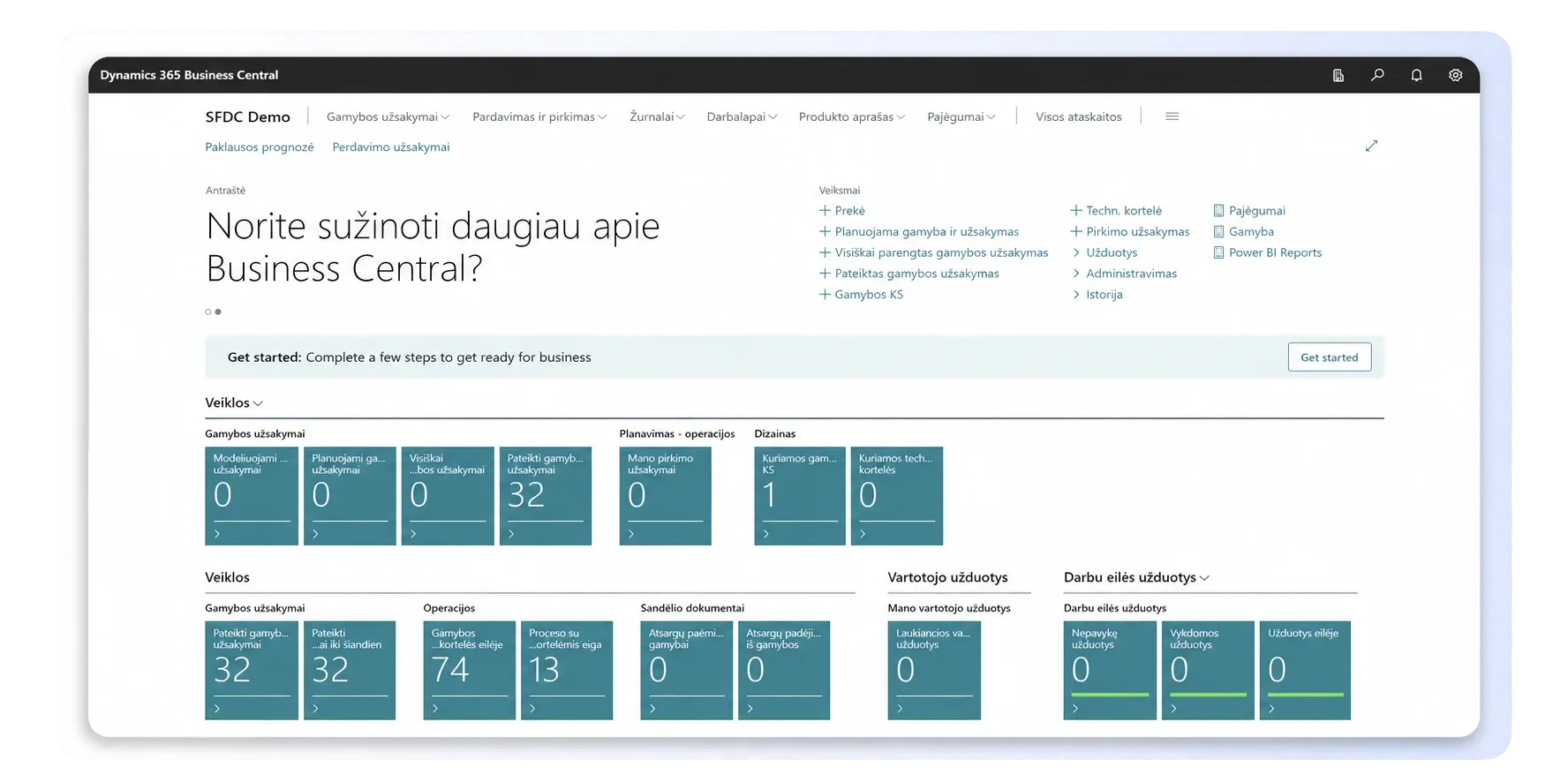The width and height of the screenshot is (1568, 782).
Task: Click arrow on Nepavykę užduotys tile
Action: (x=1075, y=709)
